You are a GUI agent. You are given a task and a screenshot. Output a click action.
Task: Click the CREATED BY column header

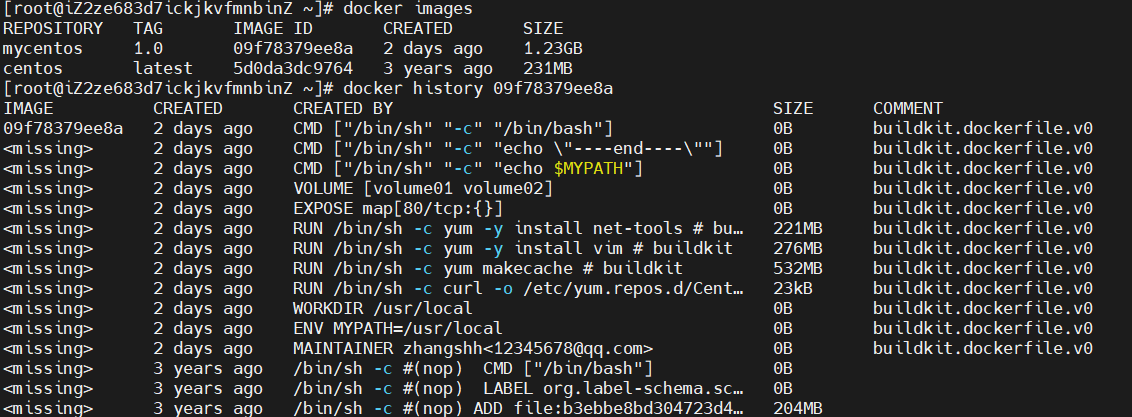click(x=342, y=108)
